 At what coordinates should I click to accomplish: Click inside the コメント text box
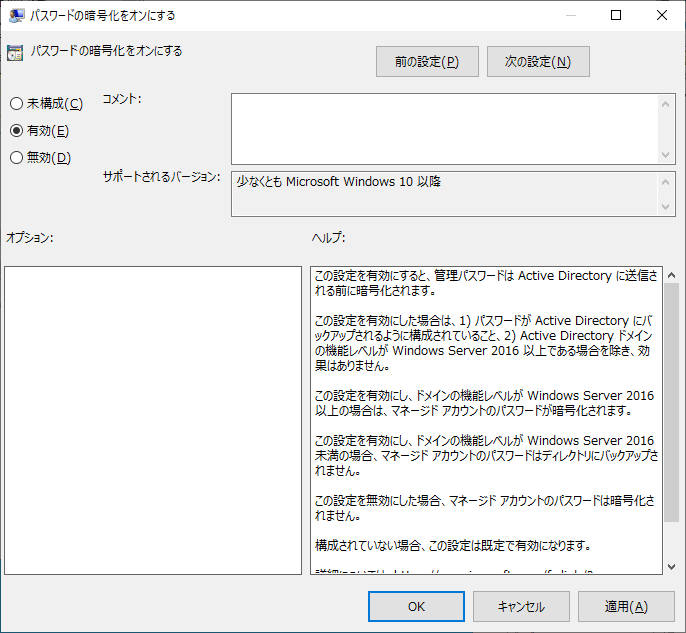tap(445, 128)
